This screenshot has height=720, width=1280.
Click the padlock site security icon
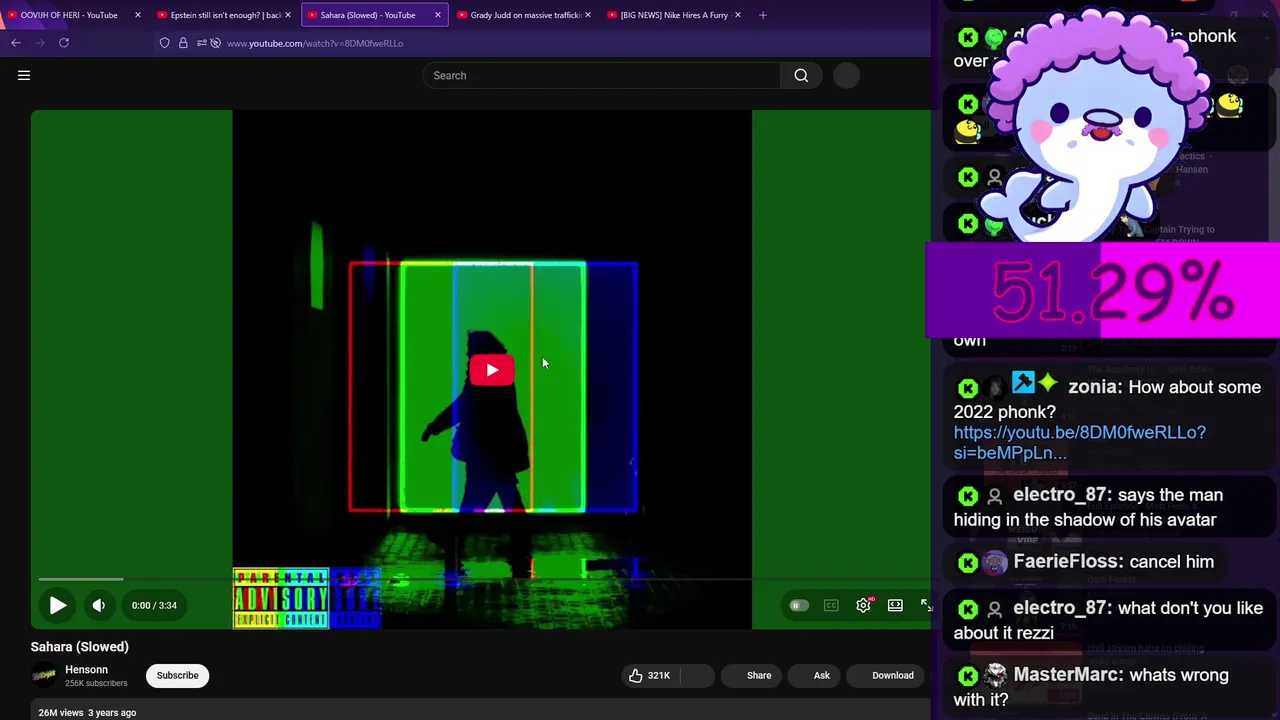pyautogui.click(x=183, y=43)
